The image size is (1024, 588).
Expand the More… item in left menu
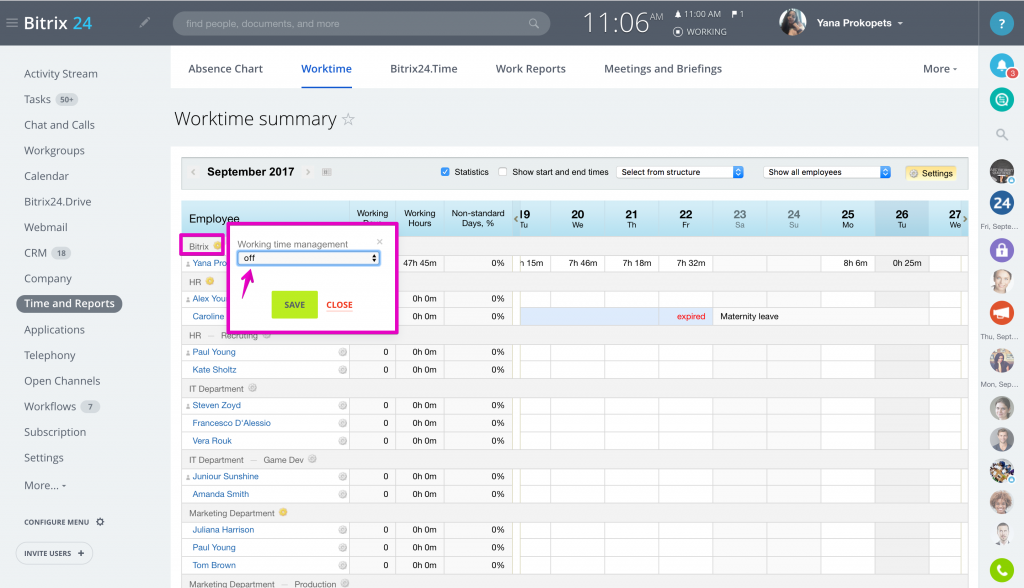pyautogui.click(x=45, y=485)
